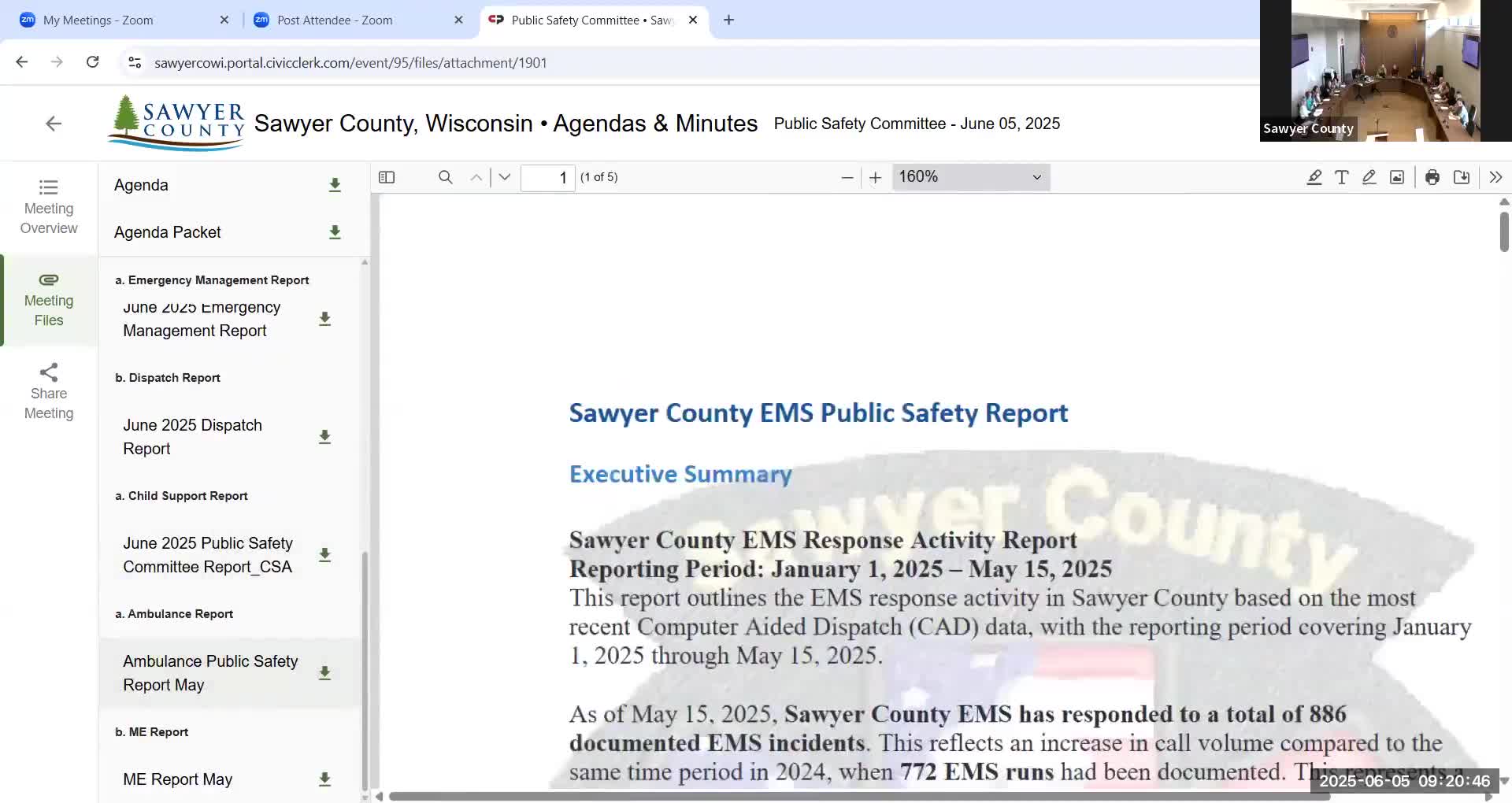The width and height of the screenshot is (1512, 803).
Task: Zoom out with the minus control
Action: click(x=847, y=177)
